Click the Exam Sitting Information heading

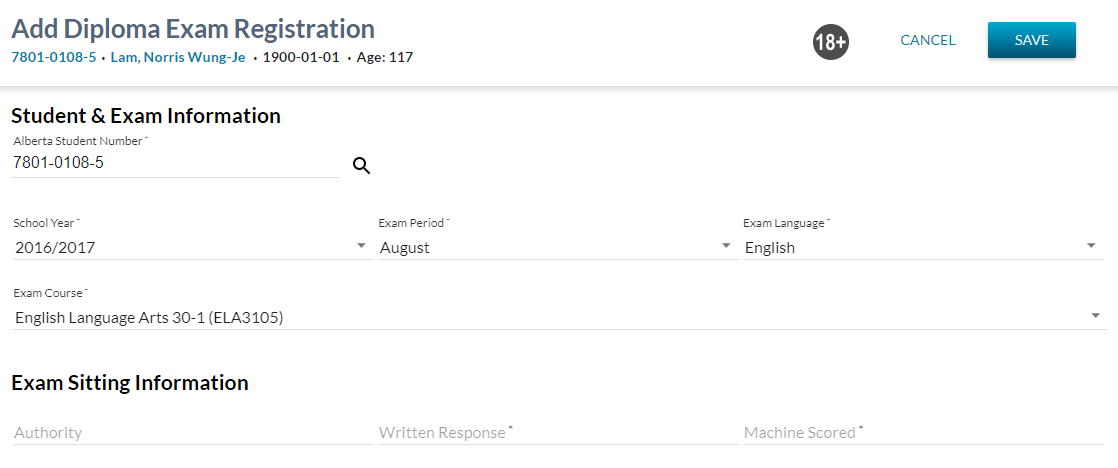(130, 383)
